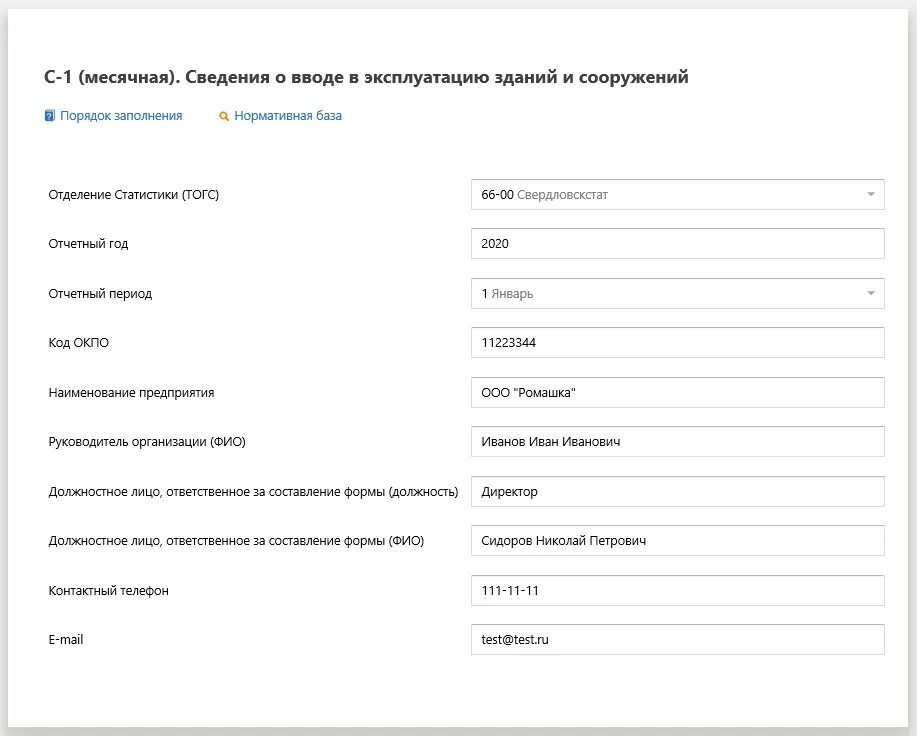
Task: Click the help icon beside Порядок заполнения
Action: click(x=50, y=116)
